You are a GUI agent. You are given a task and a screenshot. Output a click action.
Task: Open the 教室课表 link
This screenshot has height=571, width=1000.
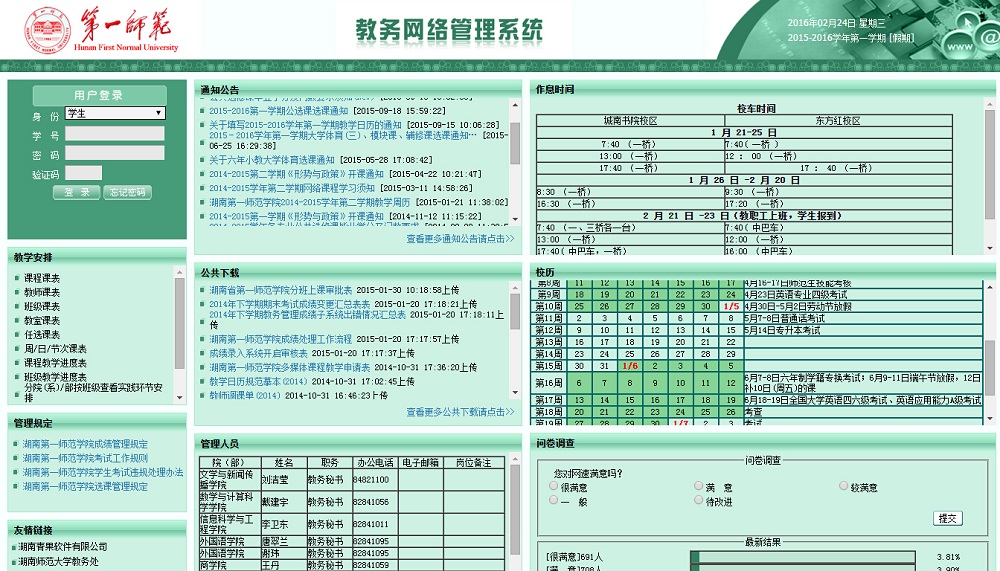pyautogui.click(x=41, y=320)
